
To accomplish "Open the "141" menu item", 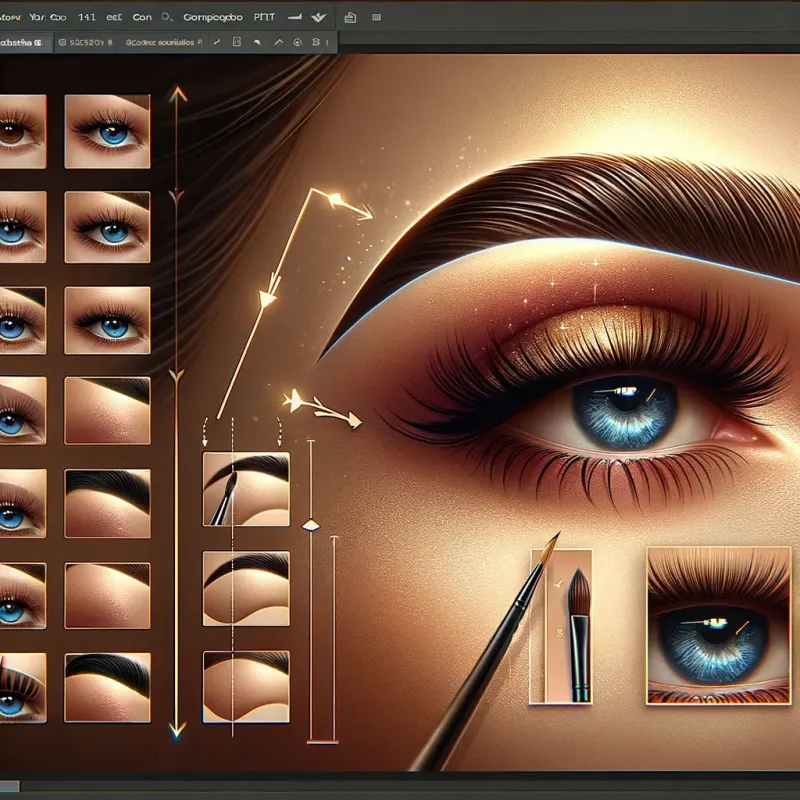I will [87, 17].
